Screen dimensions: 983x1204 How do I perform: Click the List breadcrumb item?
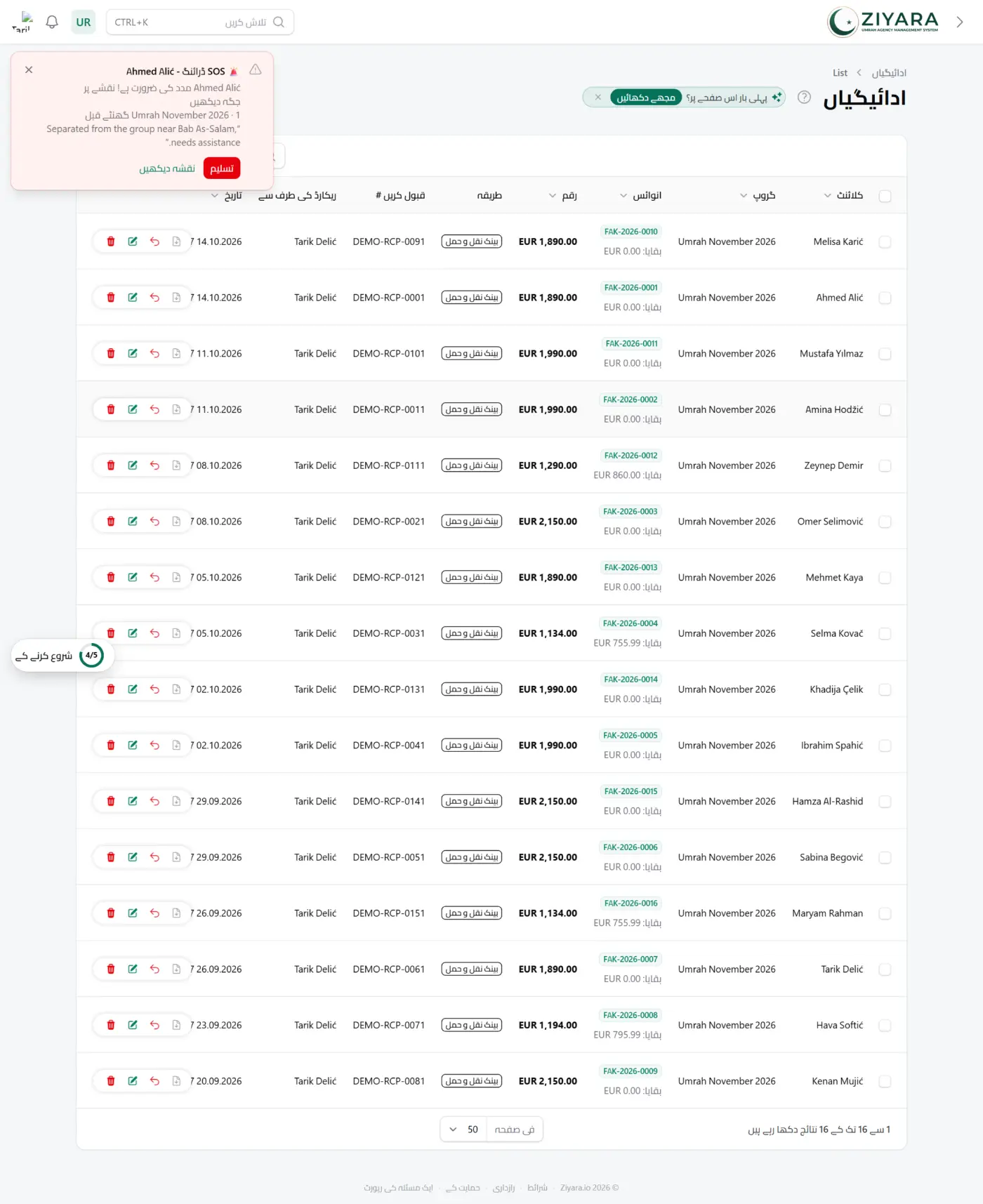tap(840, 73)
